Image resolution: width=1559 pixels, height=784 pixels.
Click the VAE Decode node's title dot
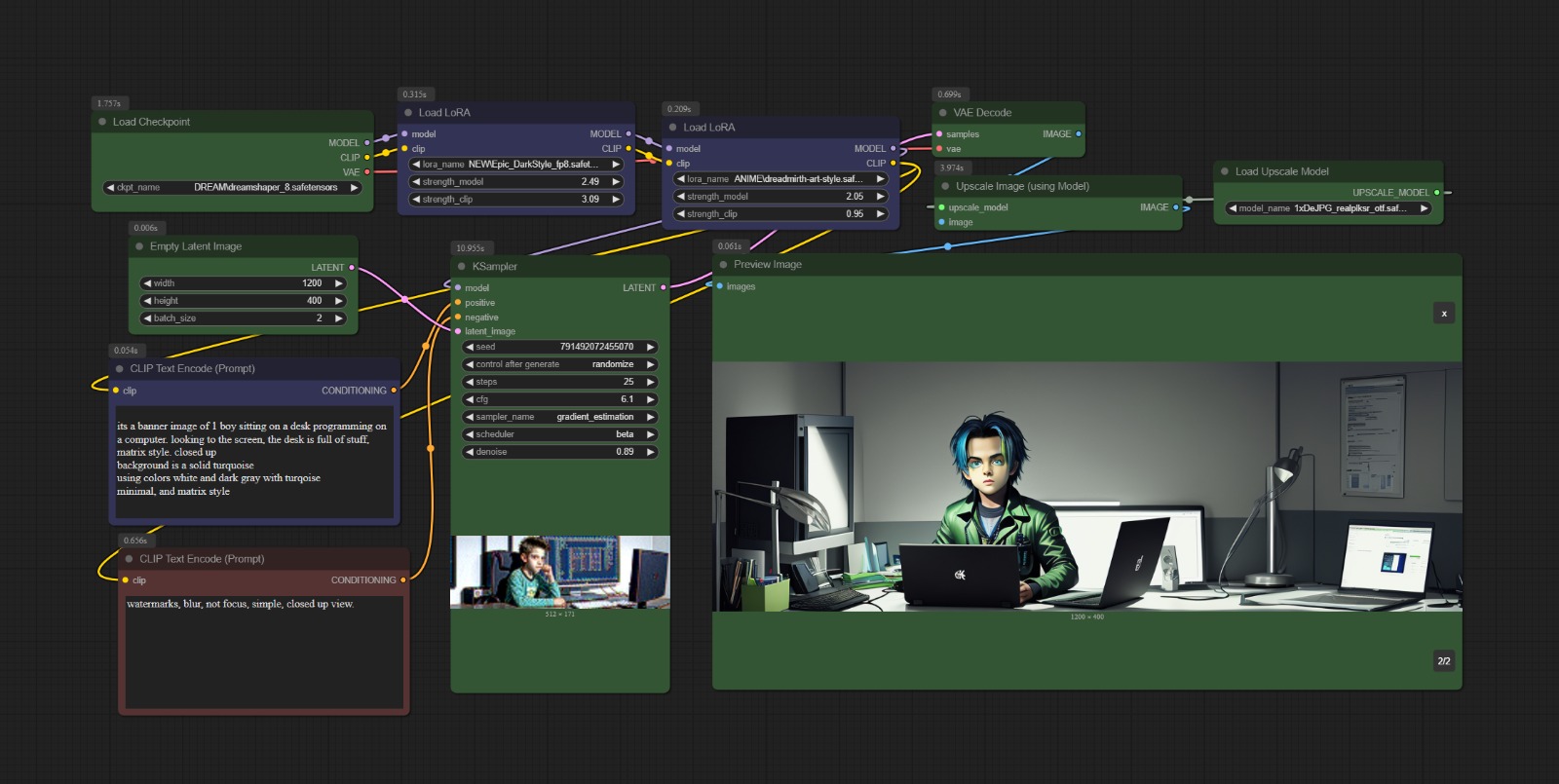click(x=942, y=113)
